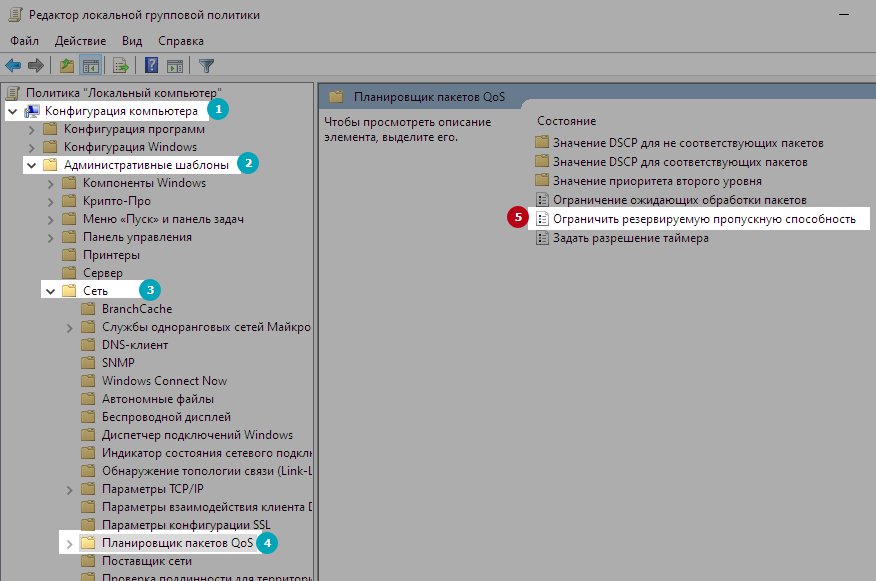Collapse the Сеть tree node
This screenshot has width=876, height=581.
click(50, 291)
